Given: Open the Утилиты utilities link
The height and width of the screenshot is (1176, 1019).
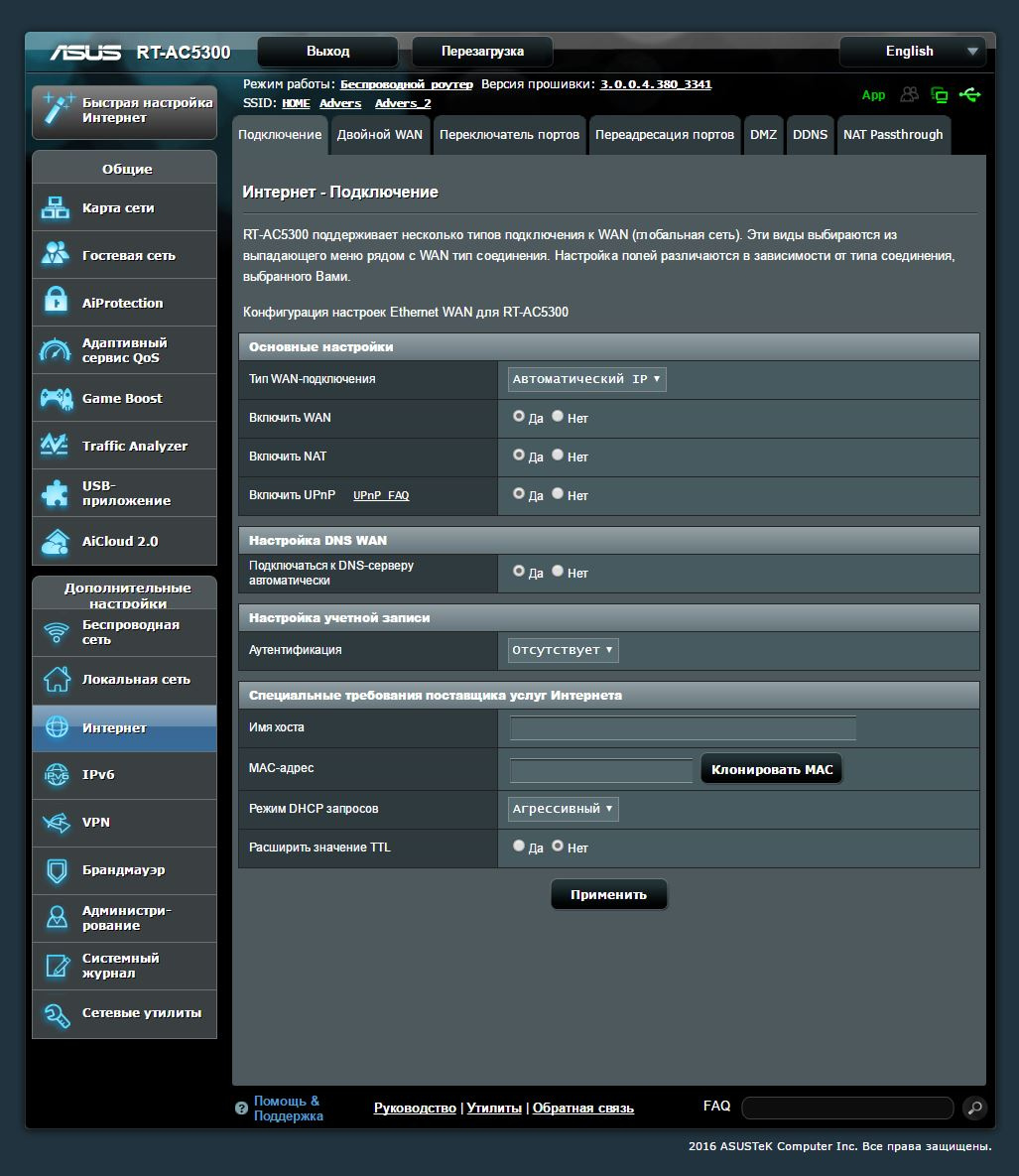Looking at the screenshot, I should click(494, 1109).
